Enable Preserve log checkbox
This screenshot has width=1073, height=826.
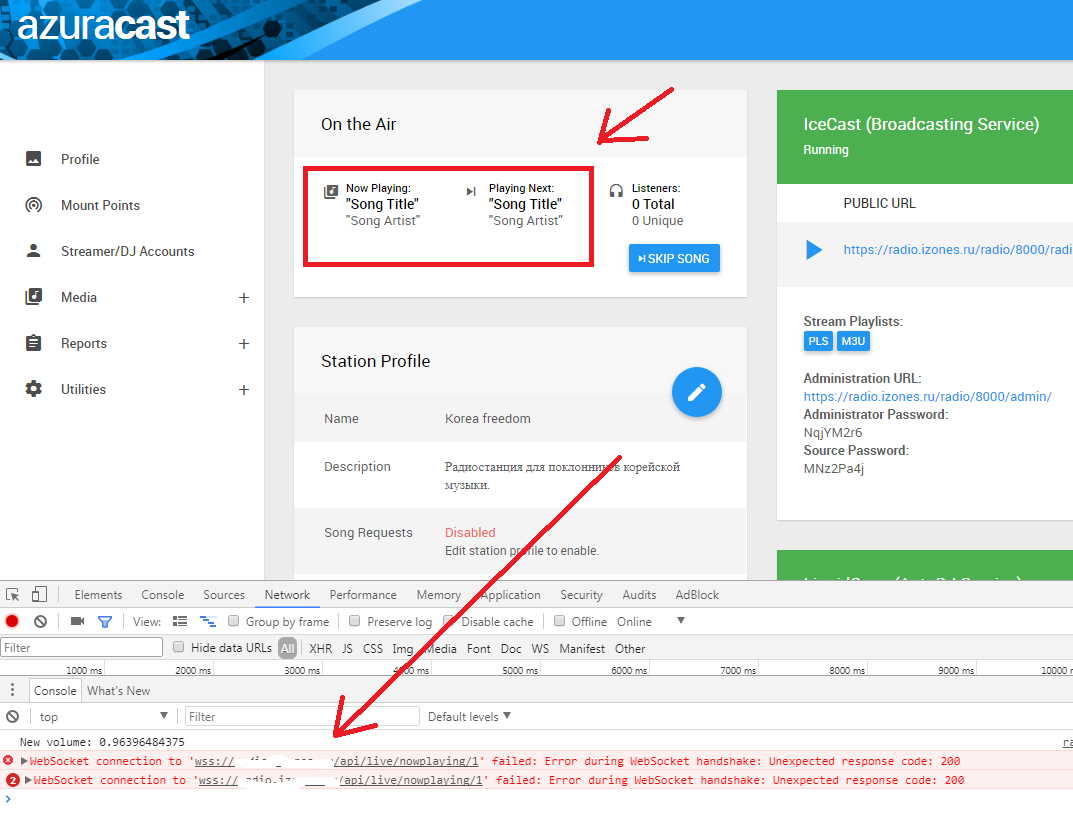(354, 621)
